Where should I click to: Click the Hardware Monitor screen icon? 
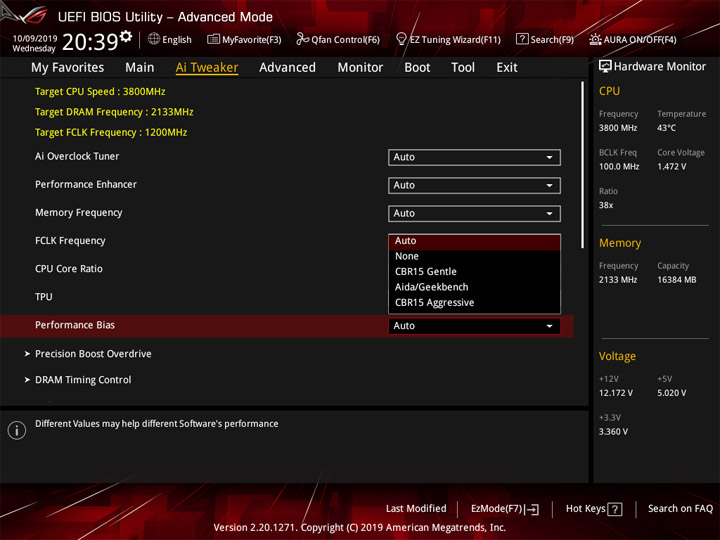pos(605,67)
